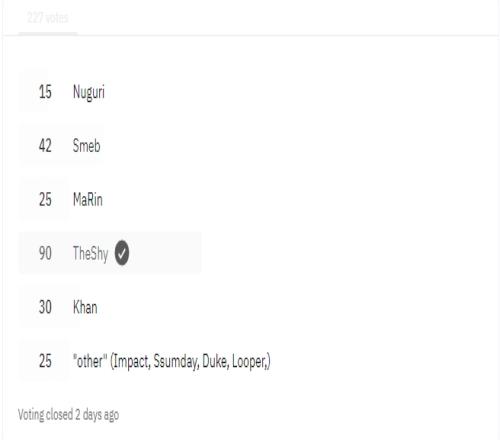Click the highlighted result bar of TheShy
Image resolution: width=500 pixels, height=440 pixels.
(x=110, y=253)
